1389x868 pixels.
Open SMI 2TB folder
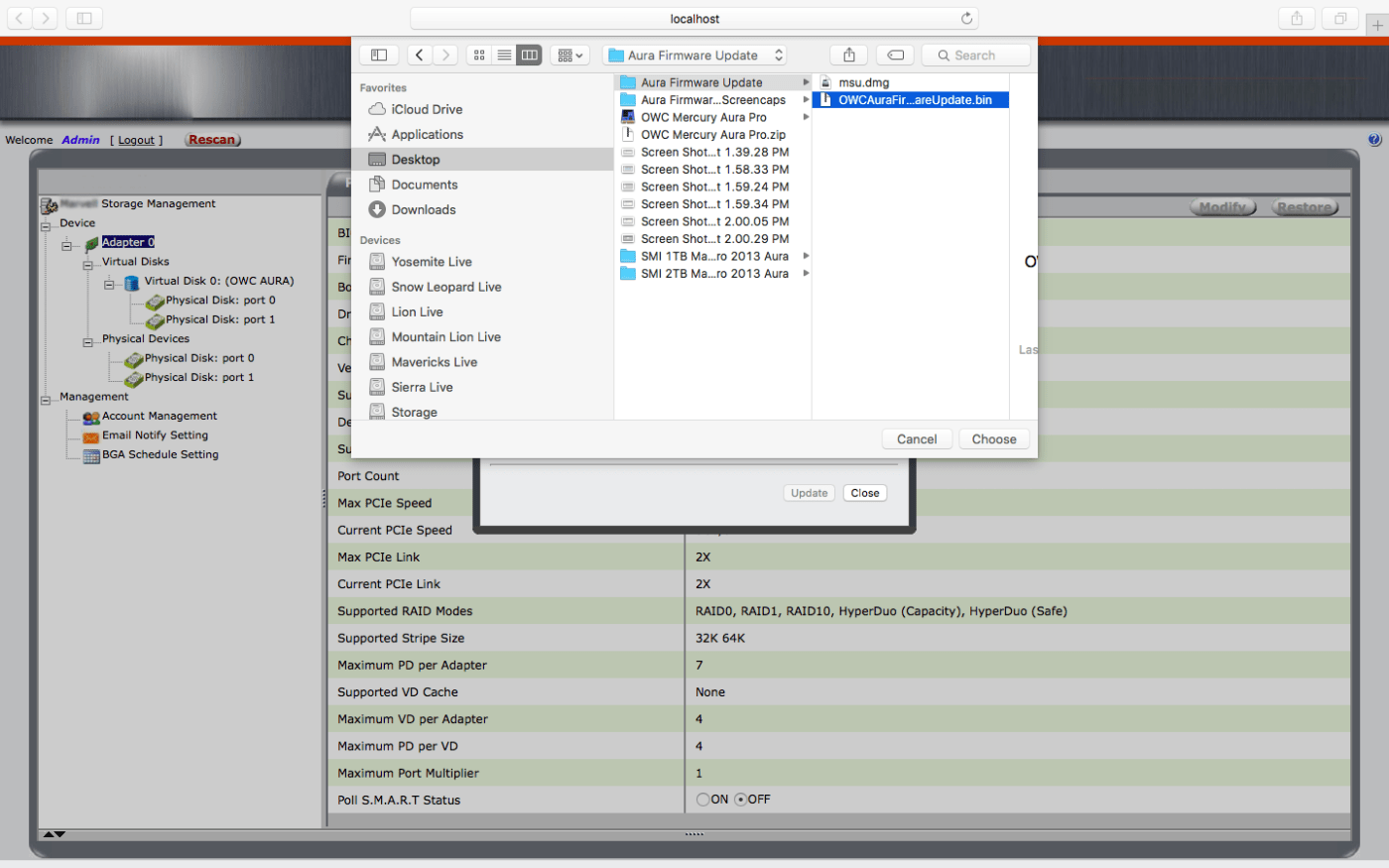coord(713,274)
